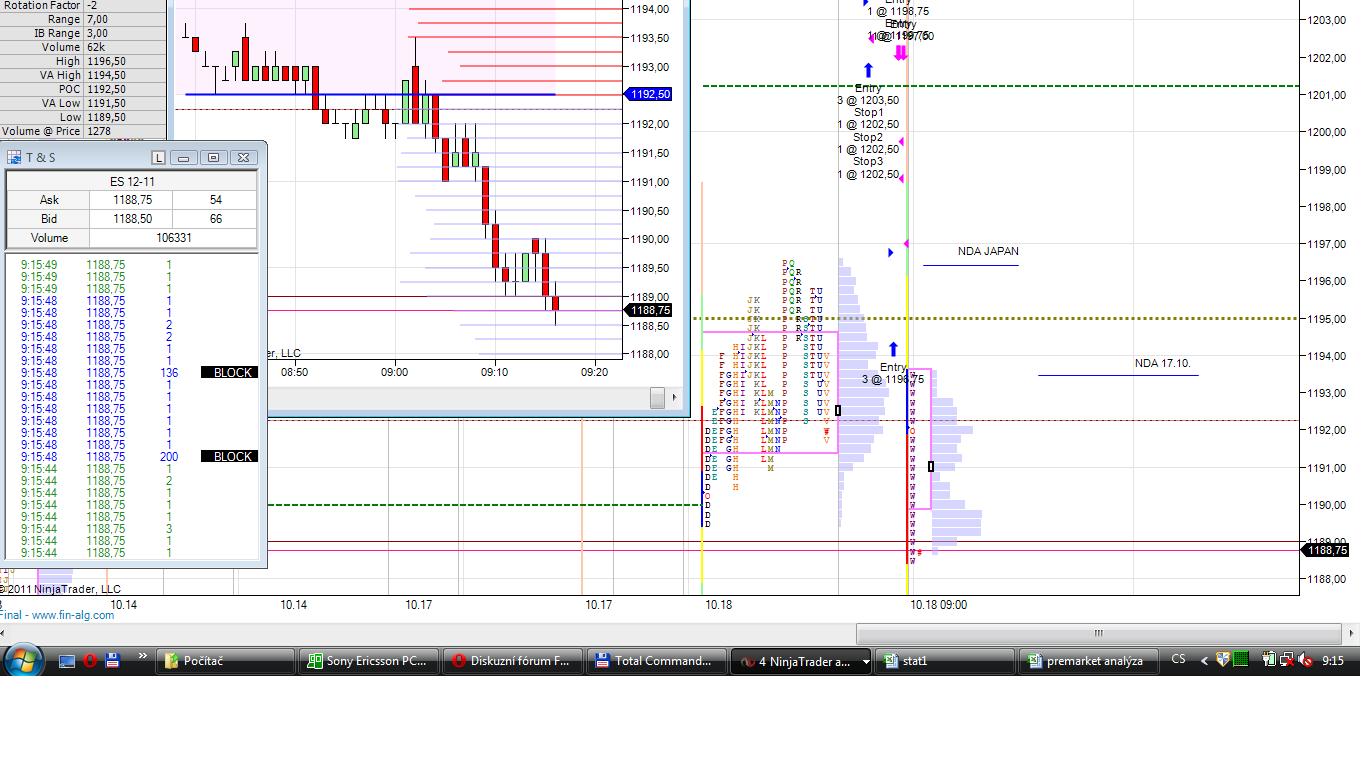Click the Volume @ Price value 1278
1366x768 pixels.
98,131
